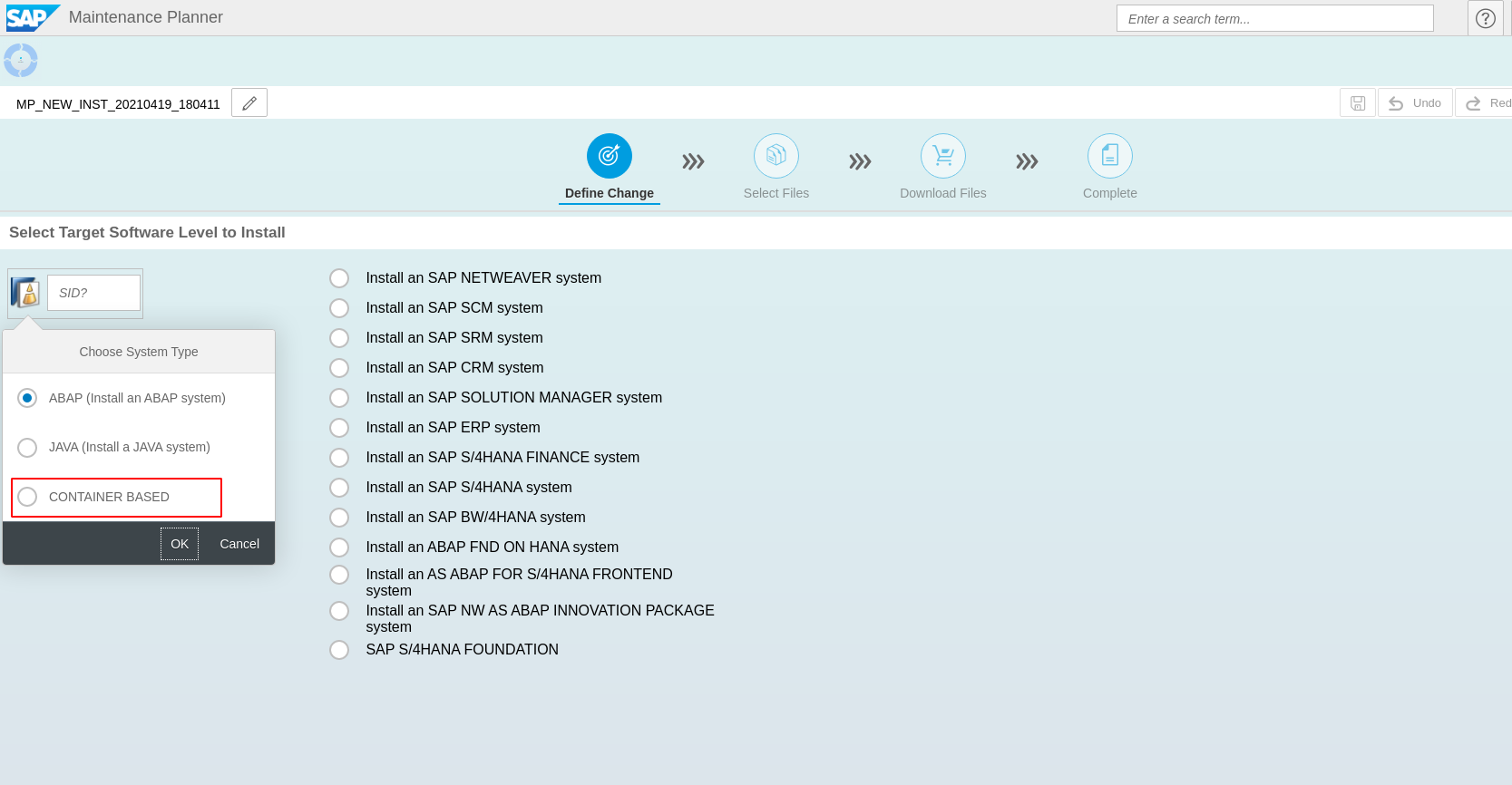
Task: Choose Install an SAP CRM system
Action: tap(339, 368)
